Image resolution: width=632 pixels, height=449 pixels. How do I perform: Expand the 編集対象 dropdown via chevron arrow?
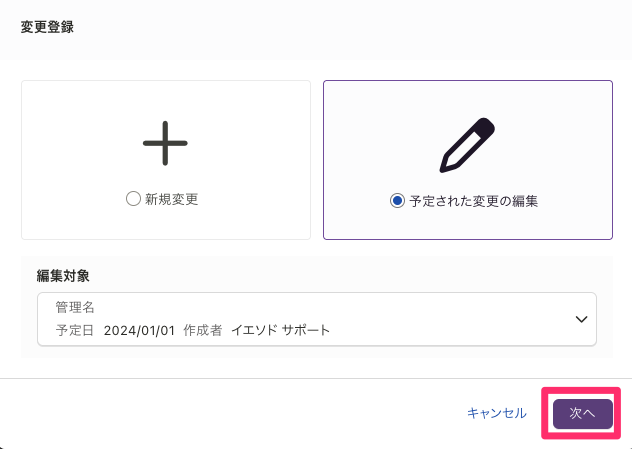click(581, 319)
